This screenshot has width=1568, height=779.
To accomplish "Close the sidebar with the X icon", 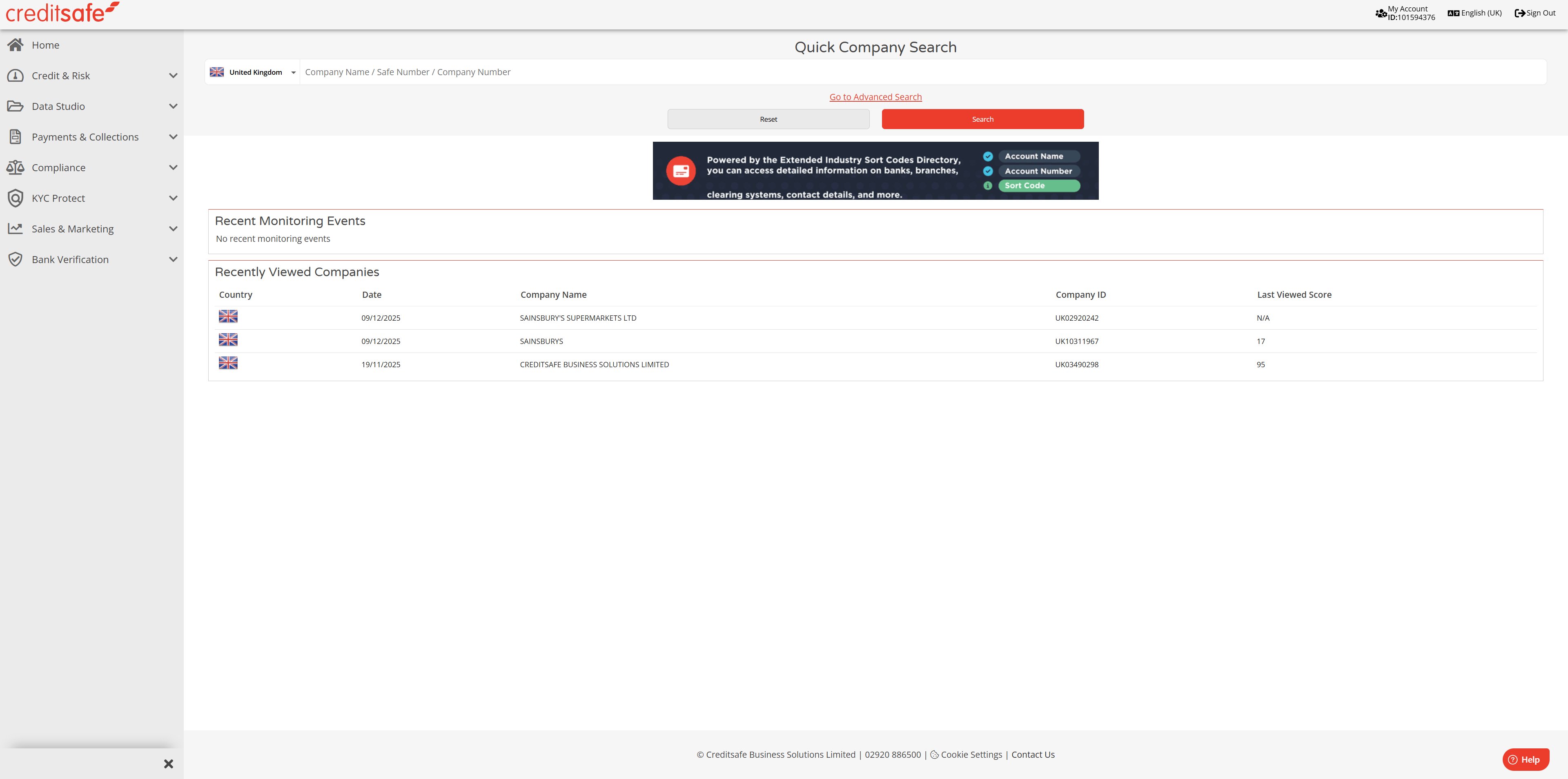I will 169,764.
